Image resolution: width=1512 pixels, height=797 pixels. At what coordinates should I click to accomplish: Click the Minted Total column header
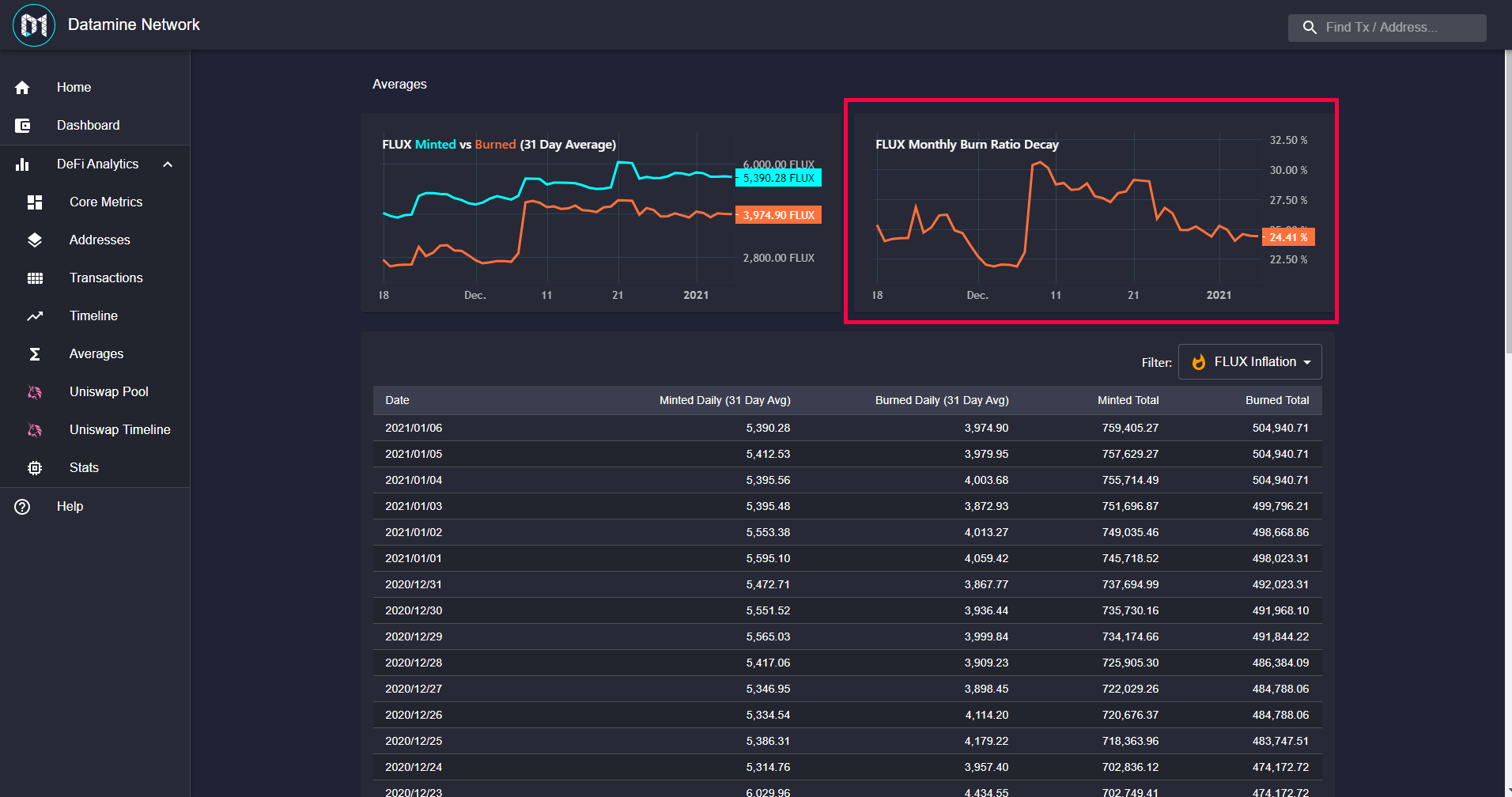point(1128,401)
